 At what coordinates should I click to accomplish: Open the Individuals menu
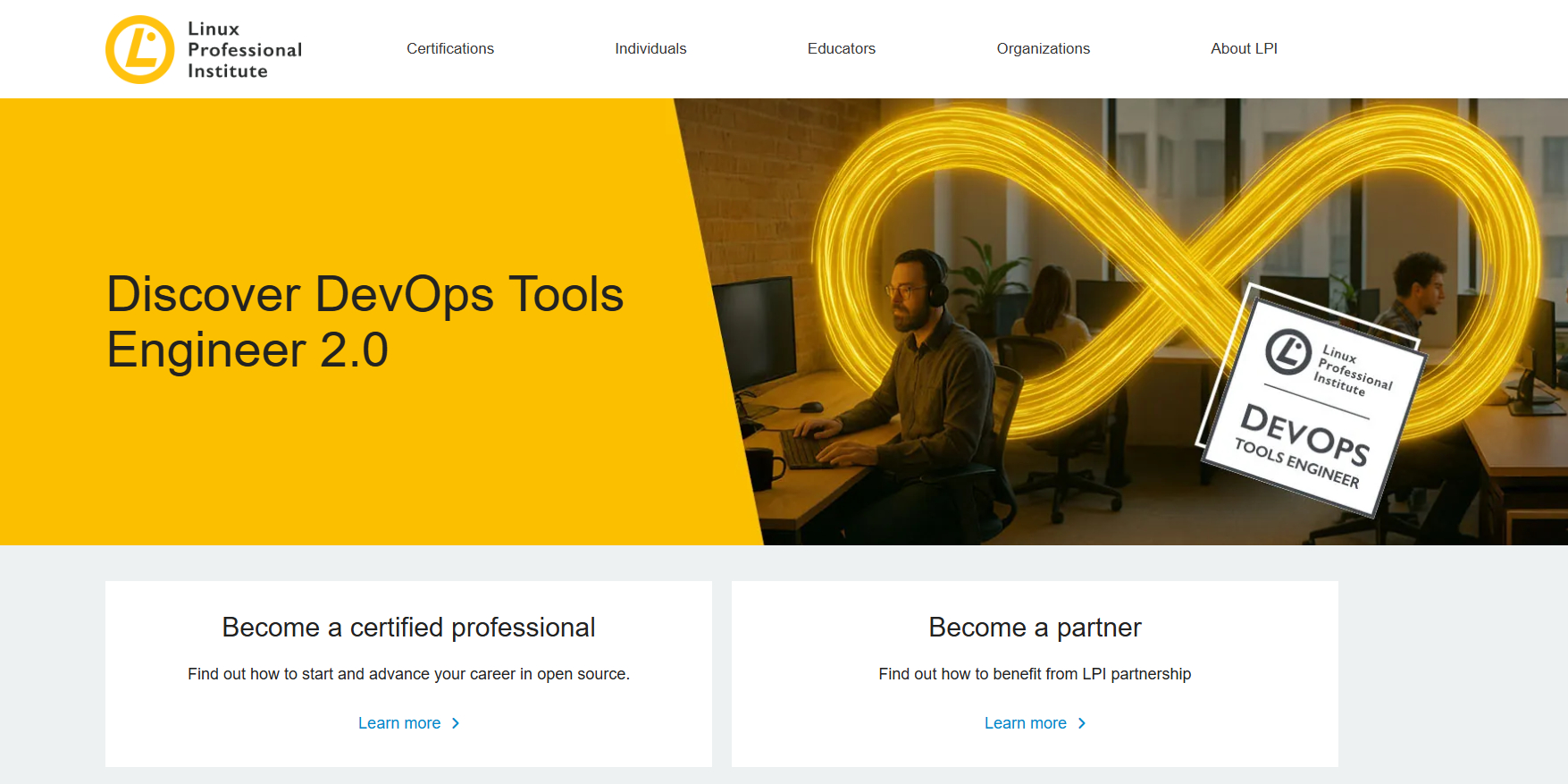tap(650, 49)
